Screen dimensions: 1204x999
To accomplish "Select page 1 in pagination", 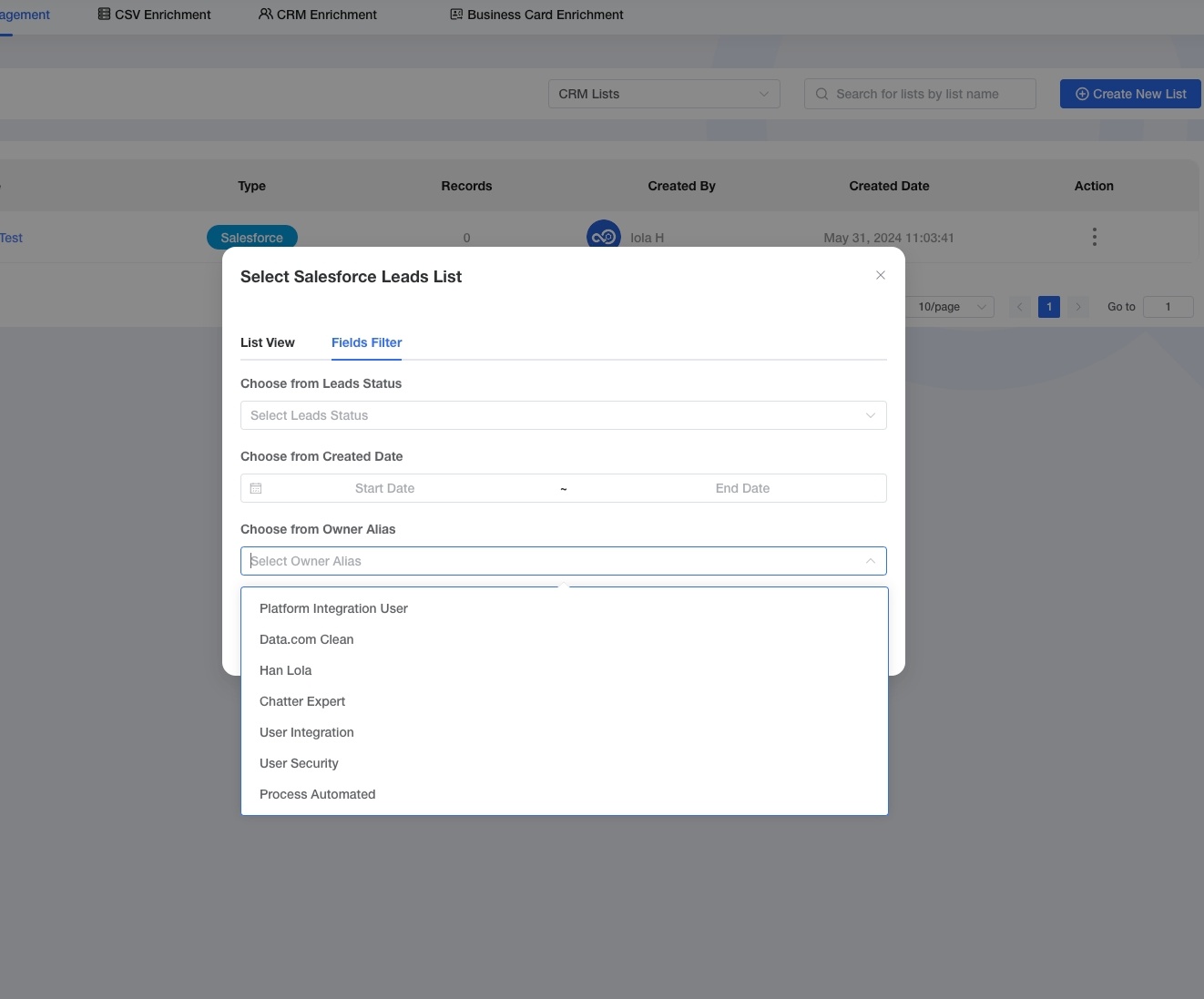I will coord(1049,307).
